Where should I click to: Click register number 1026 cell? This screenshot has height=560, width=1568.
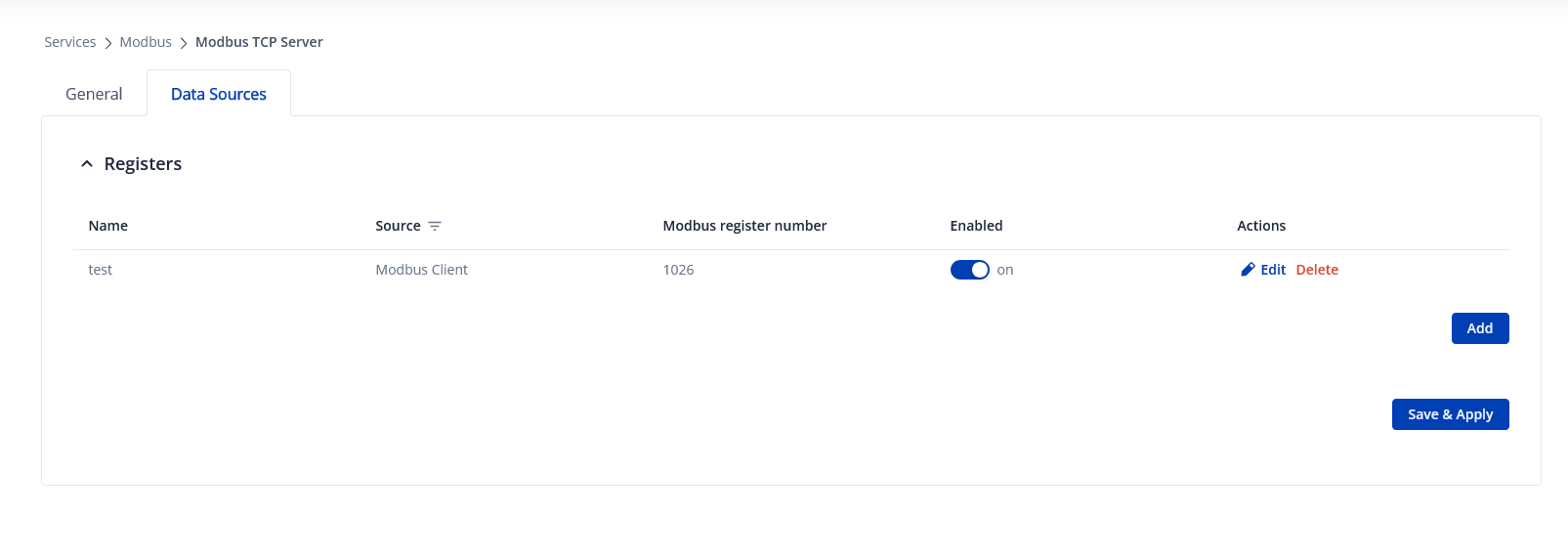pyautogui.click(x=678, y=270)
